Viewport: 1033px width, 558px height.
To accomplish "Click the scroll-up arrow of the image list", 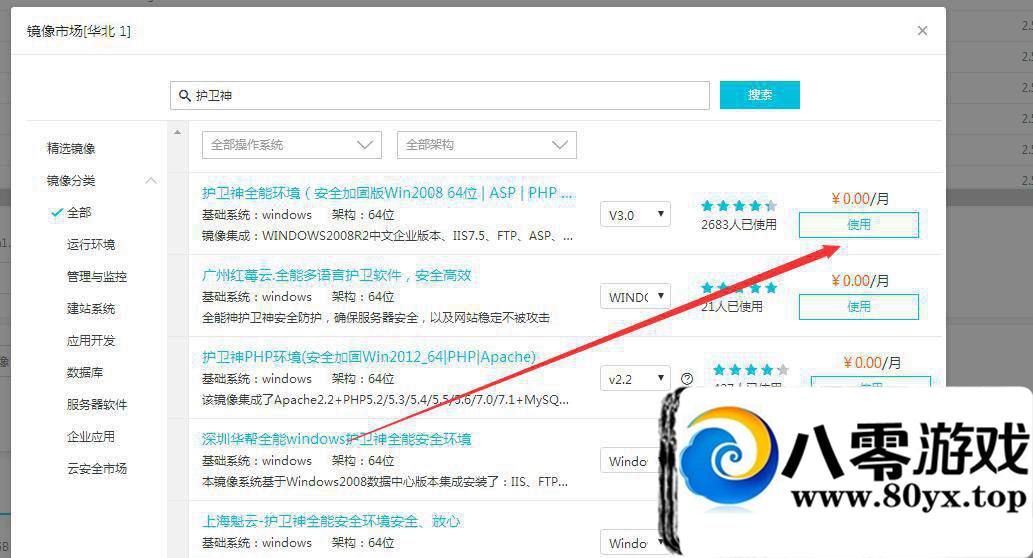I will tap(177, 132).
